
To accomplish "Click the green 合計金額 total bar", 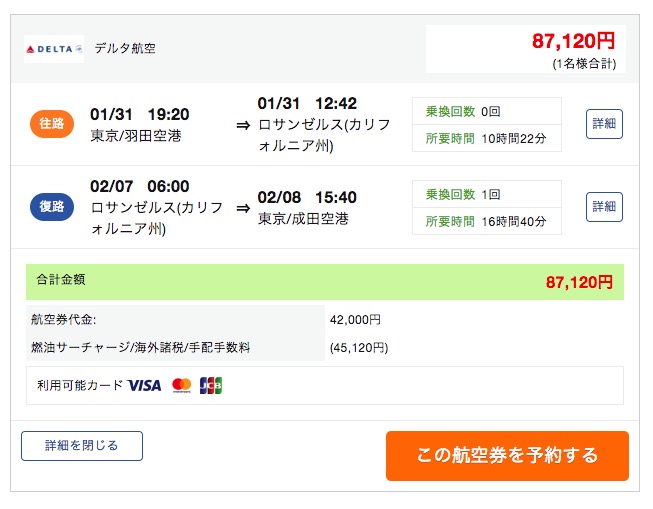I will coord(325,282).
